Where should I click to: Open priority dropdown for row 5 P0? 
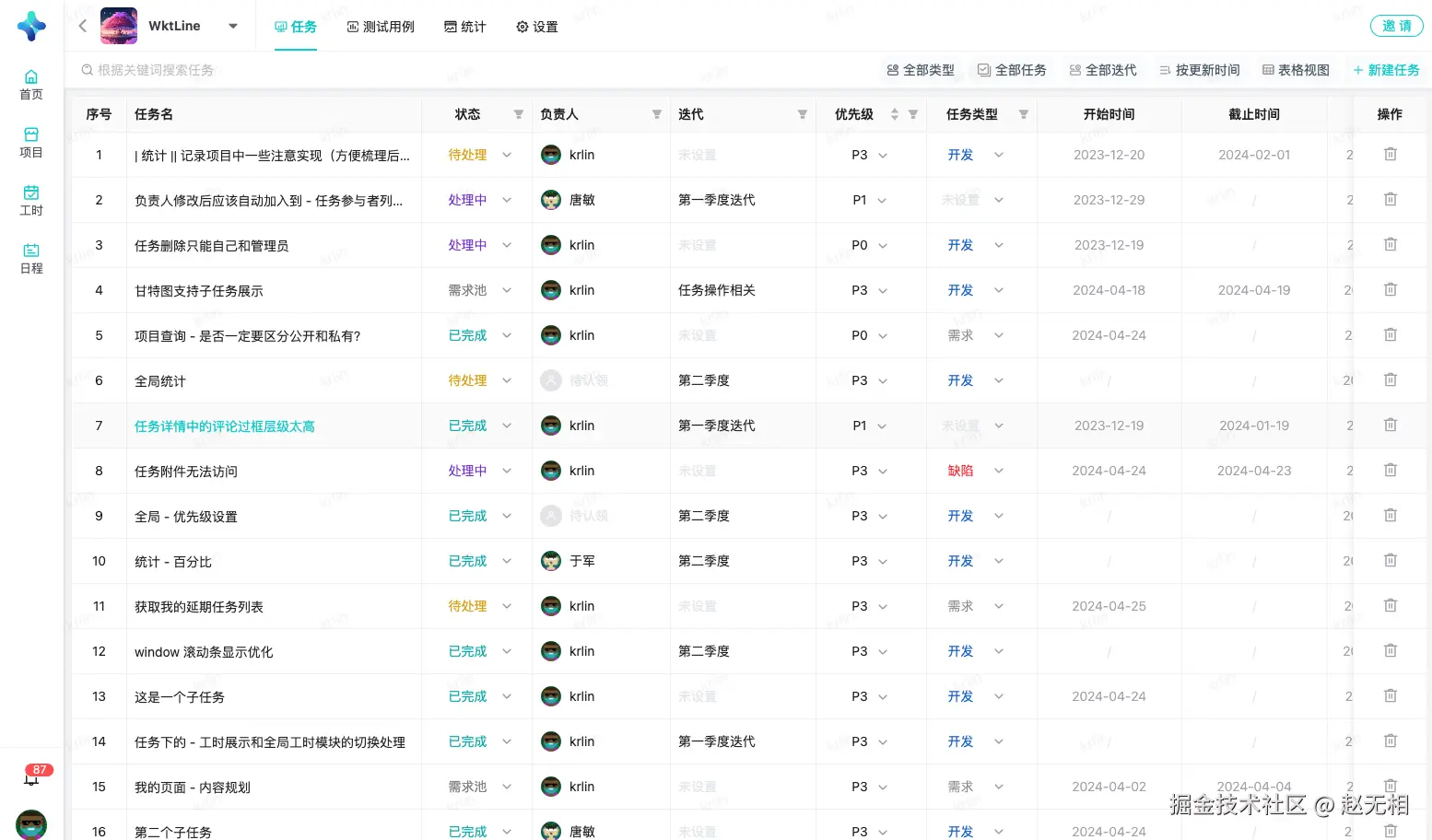pos(882,335)
